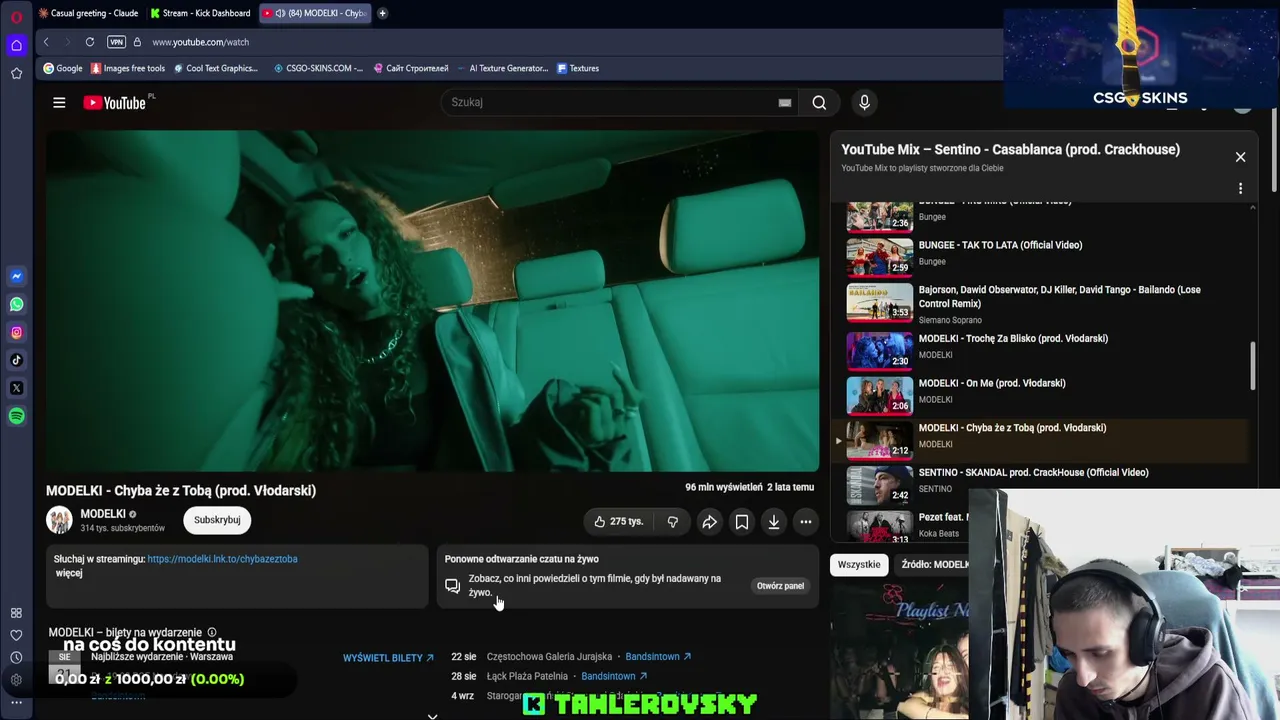Open Opera sidebar home icon
1280x720 pixels.
pos(16,45)
